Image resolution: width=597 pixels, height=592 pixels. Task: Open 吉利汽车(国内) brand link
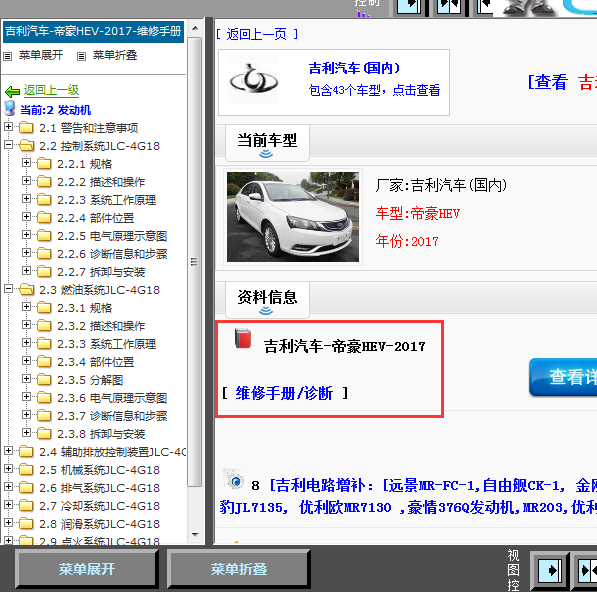[x=354, y=68]
